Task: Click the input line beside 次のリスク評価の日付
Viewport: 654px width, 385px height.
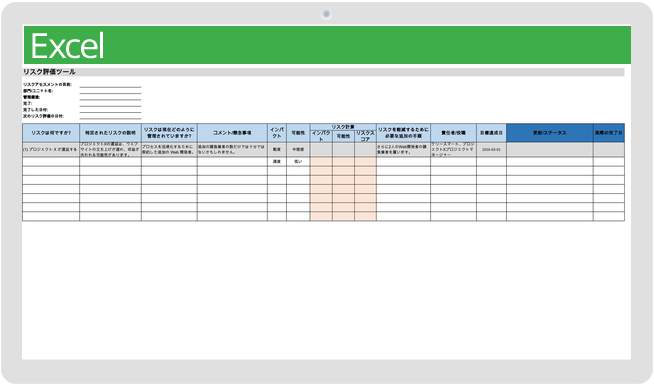Action: click(x=110, y=117)
